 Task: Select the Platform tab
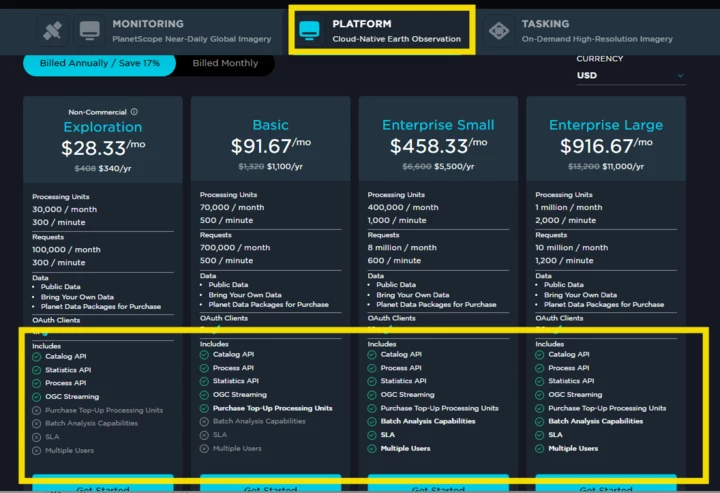pos(382,31)
